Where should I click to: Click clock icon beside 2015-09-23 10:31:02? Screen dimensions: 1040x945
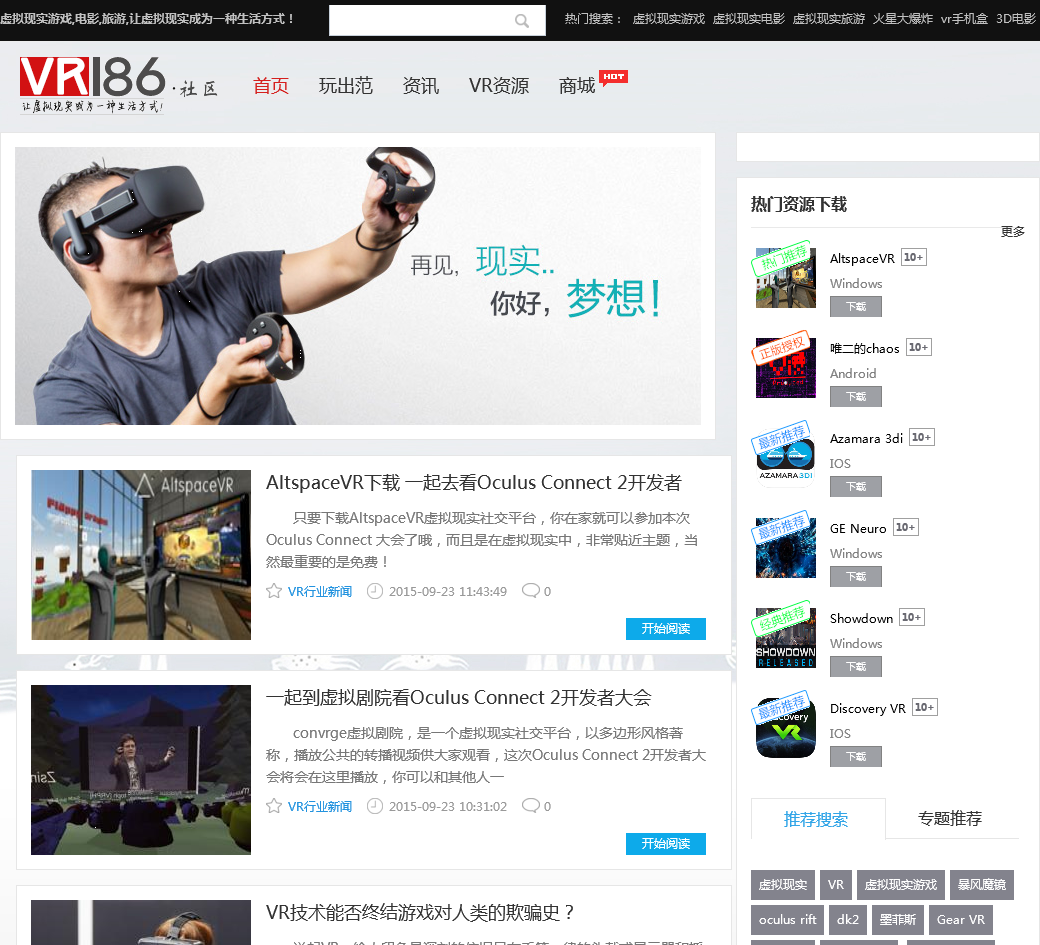pyautogui.click(x=375, y=806)
